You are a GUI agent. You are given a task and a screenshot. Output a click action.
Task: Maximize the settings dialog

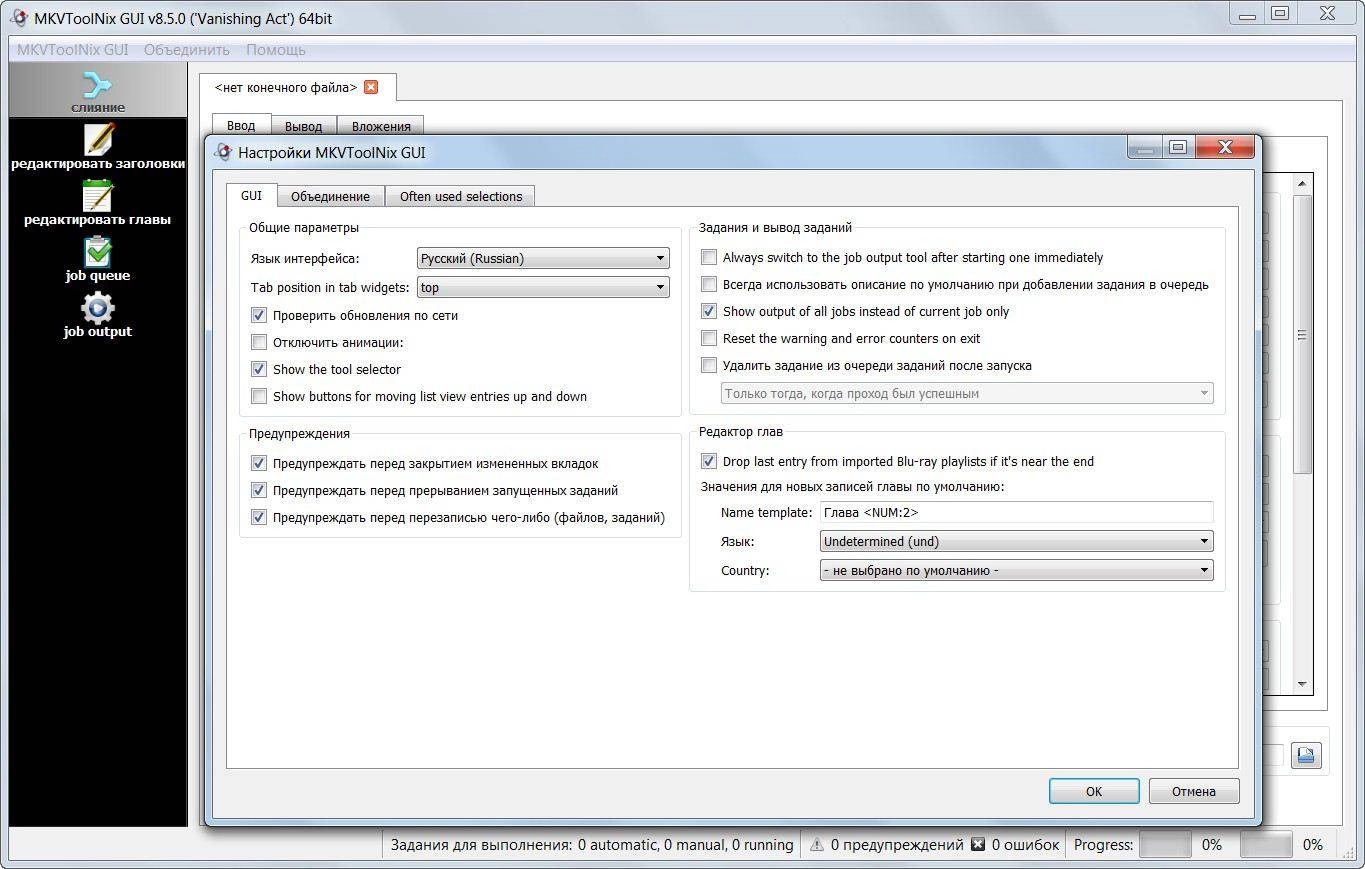(x=1178, y=147)
